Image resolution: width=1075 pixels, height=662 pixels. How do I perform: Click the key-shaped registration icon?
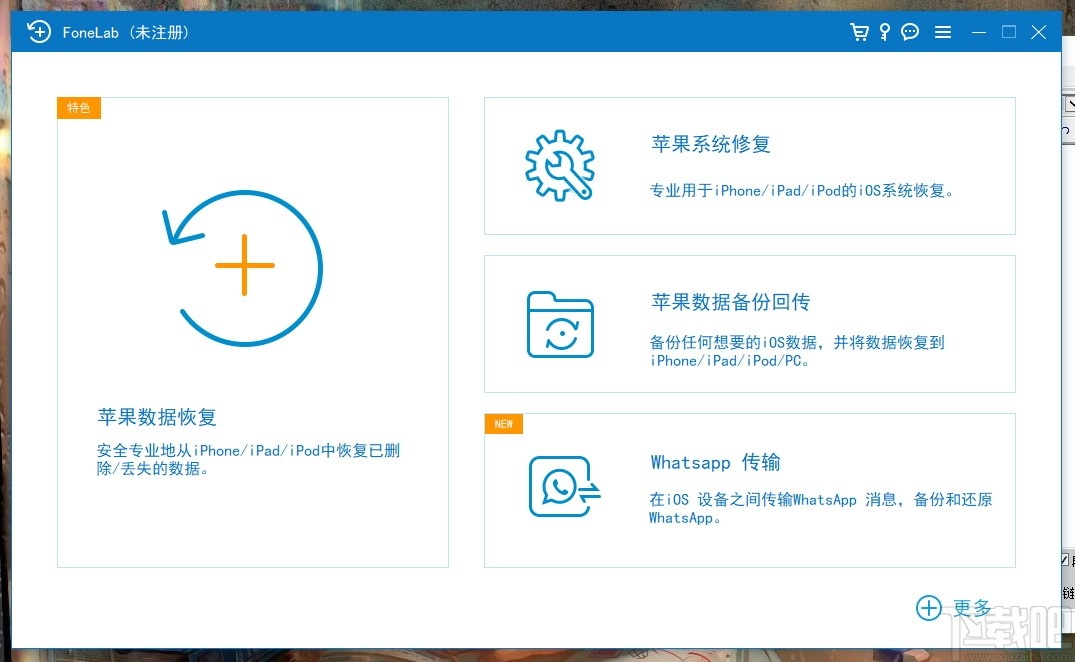883,31
